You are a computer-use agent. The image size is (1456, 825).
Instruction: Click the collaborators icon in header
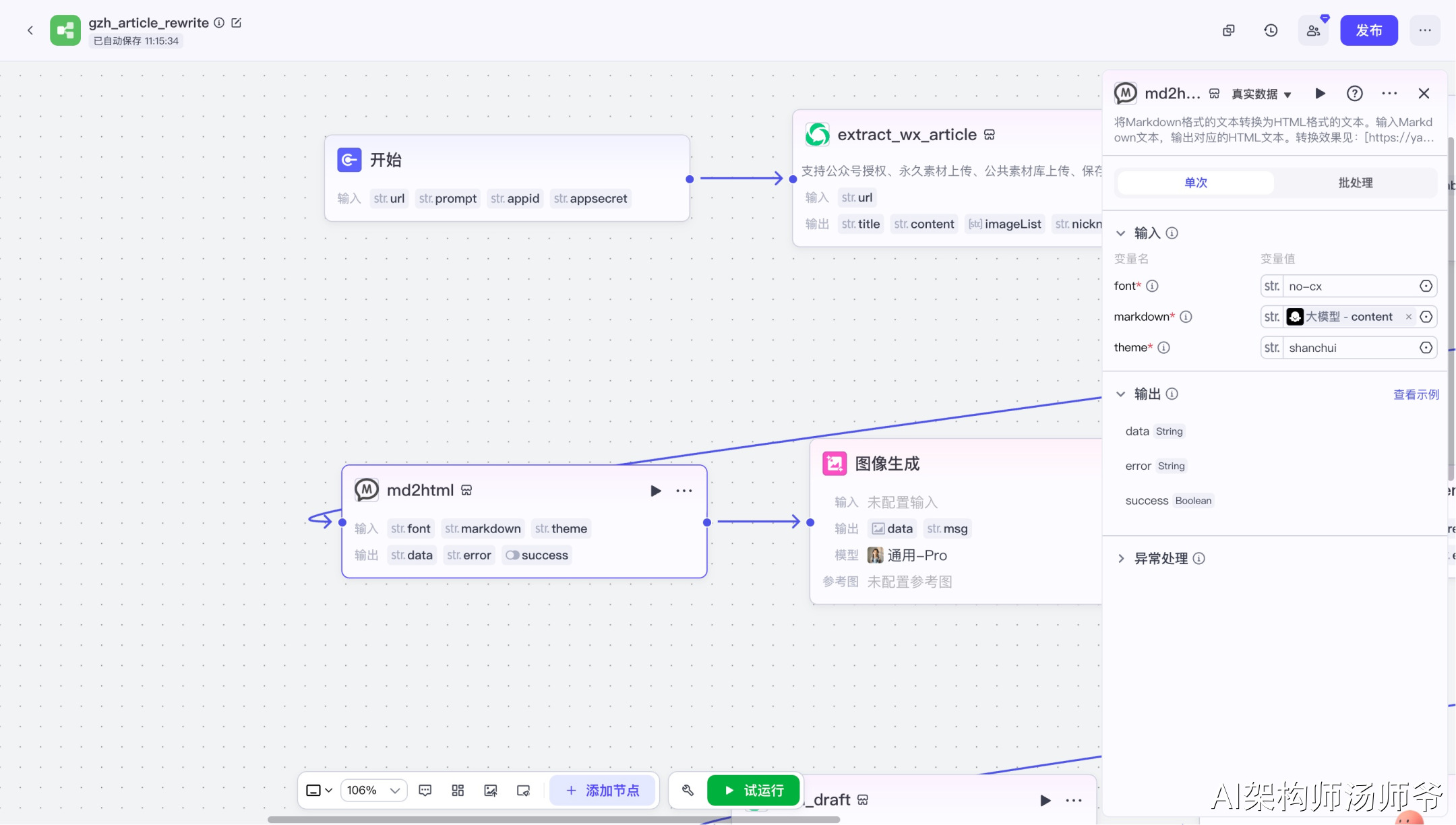(1313, 30)
